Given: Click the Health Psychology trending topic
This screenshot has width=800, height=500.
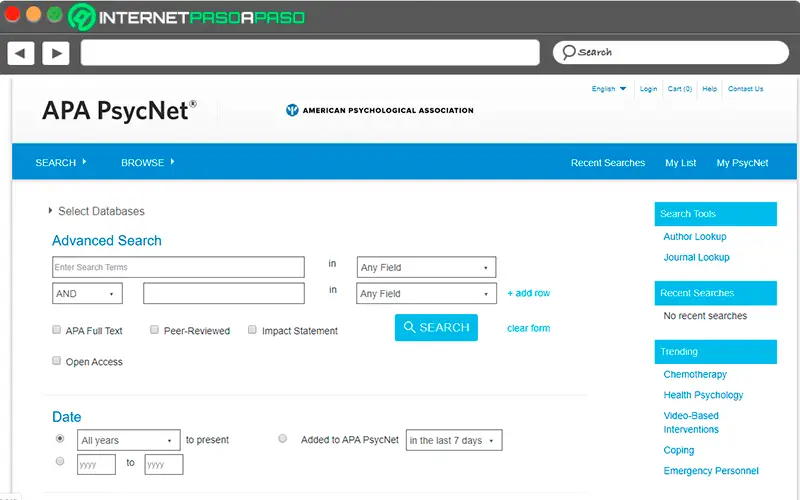Looking at the screenshot, I should click(x=703, y=395).
